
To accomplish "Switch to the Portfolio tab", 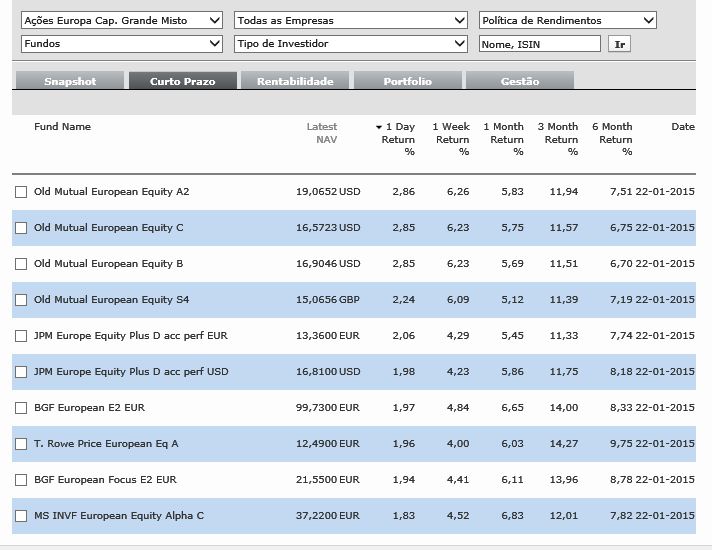I will click(x=408, y=81).
